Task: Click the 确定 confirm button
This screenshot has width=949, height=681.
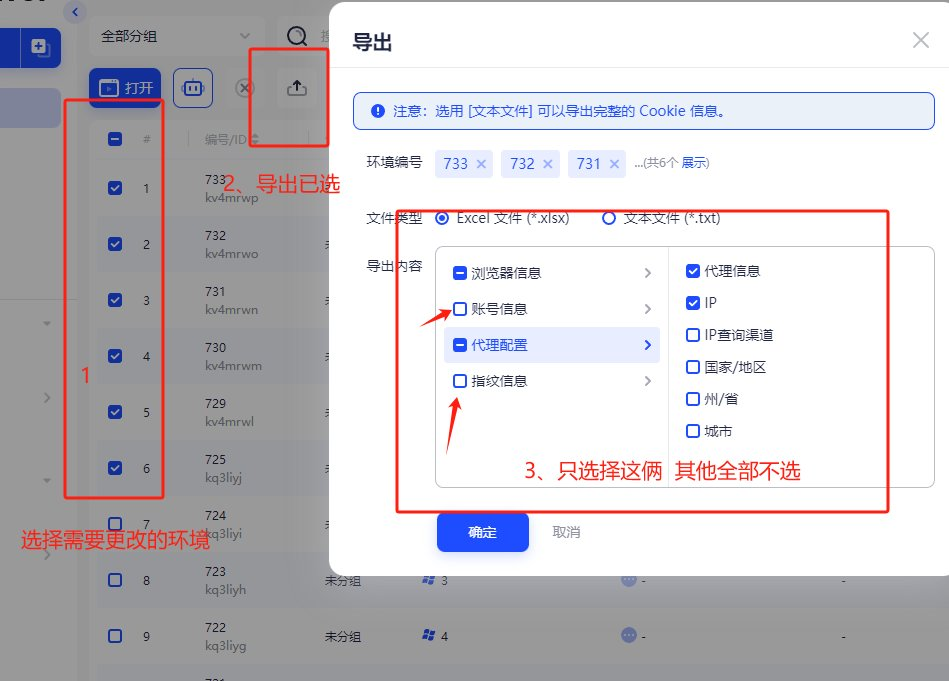Action: (x=482, y=532)
